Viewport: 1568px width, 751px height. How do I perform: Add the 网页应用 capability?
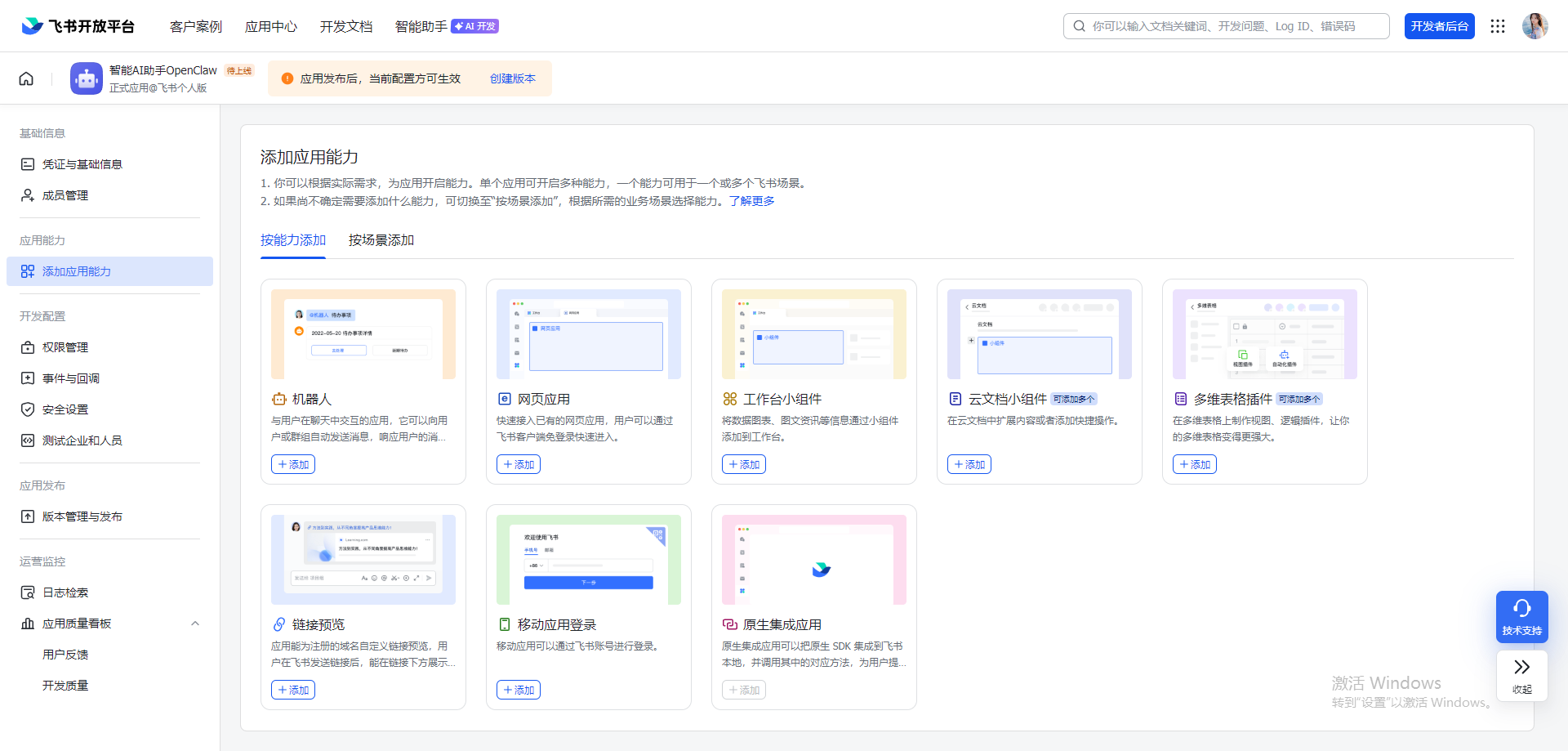(519, 464)
